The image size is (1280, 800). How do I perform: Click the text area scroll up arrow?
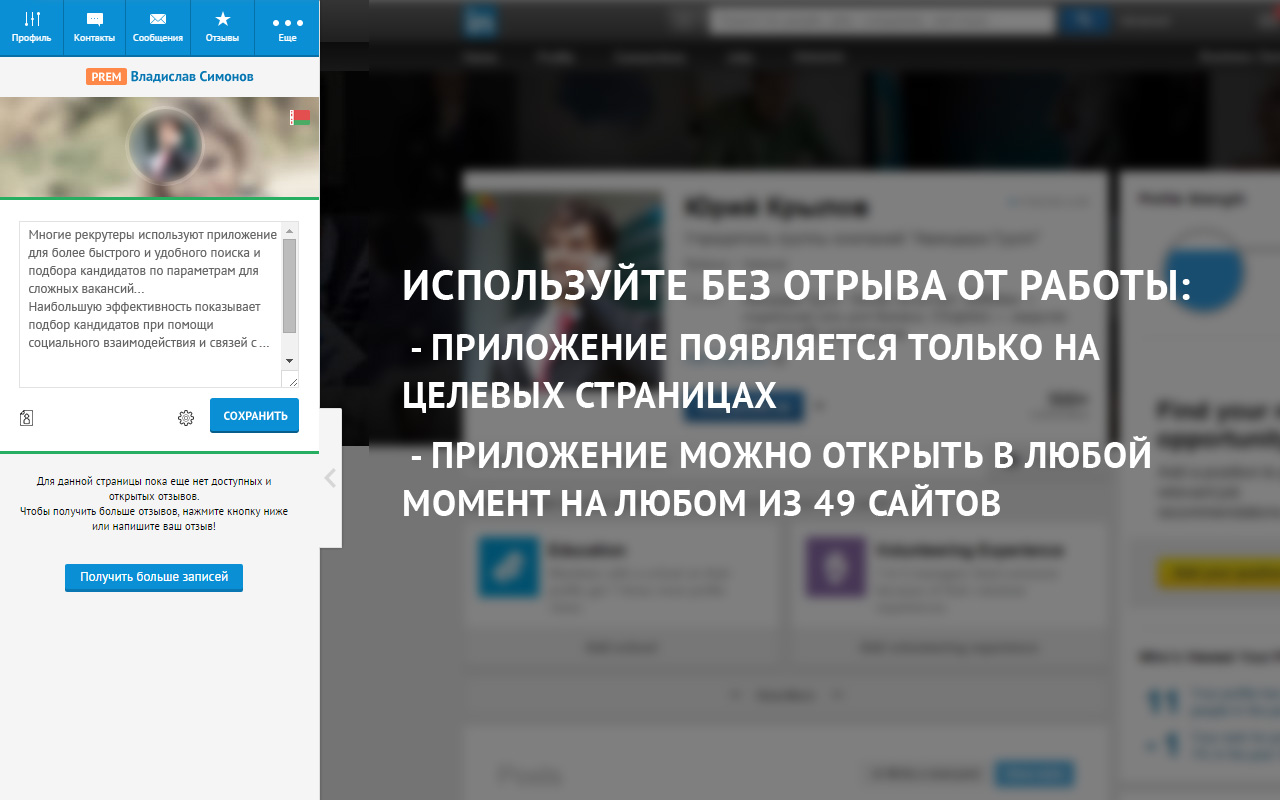(290, 231)
